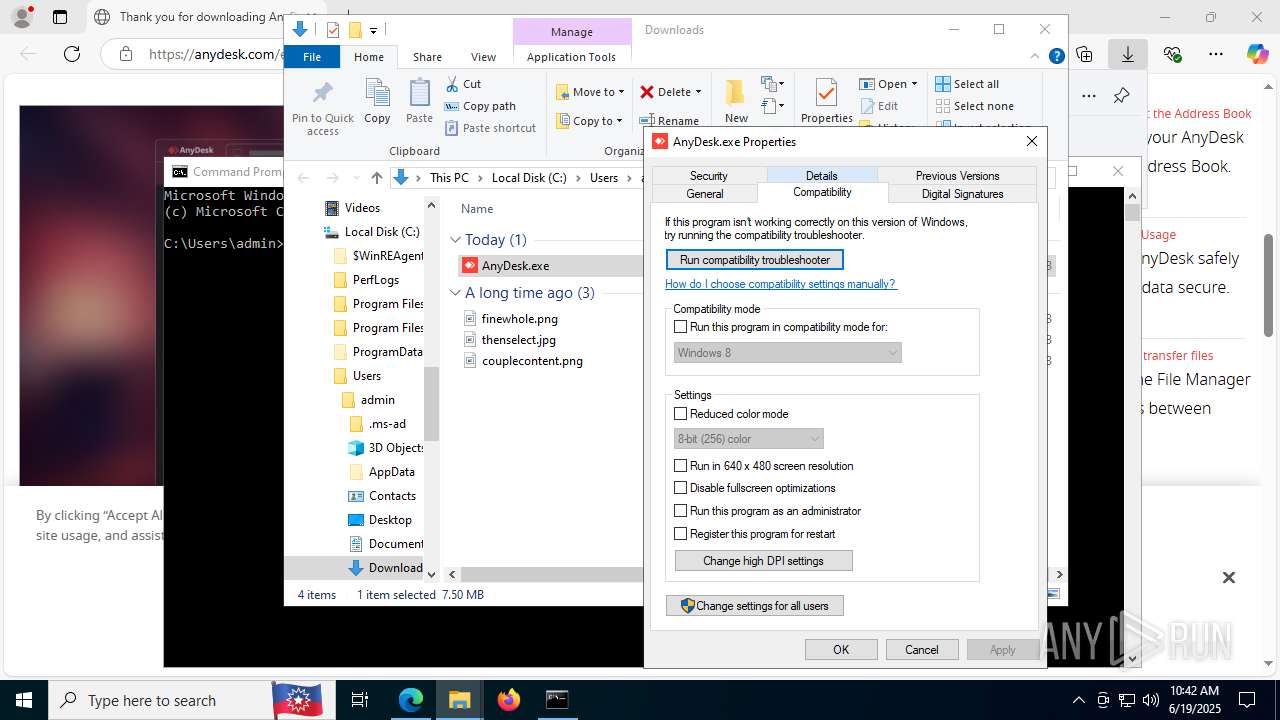The width and height of the screenshot is (1280, 720).
Task: Open the 8-bit (256) color dropdown
Action: 749,438
